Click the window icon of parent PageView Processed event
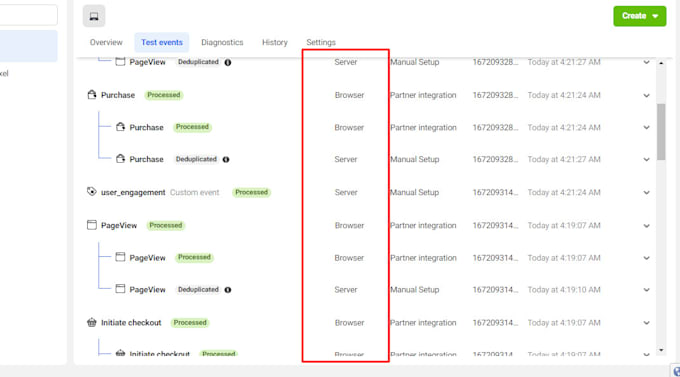Image resolution: width=680 pixels, height=377 pixels. (x=92, y=225)
